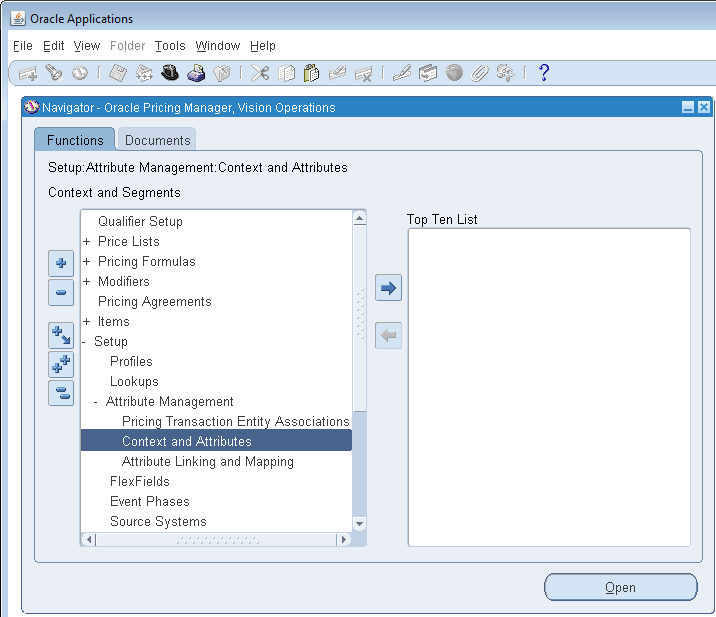Click the Java icon in Oracle Applications title bar
The width and height of the screenshot is (716, 617).
click(x=18, y=19)
